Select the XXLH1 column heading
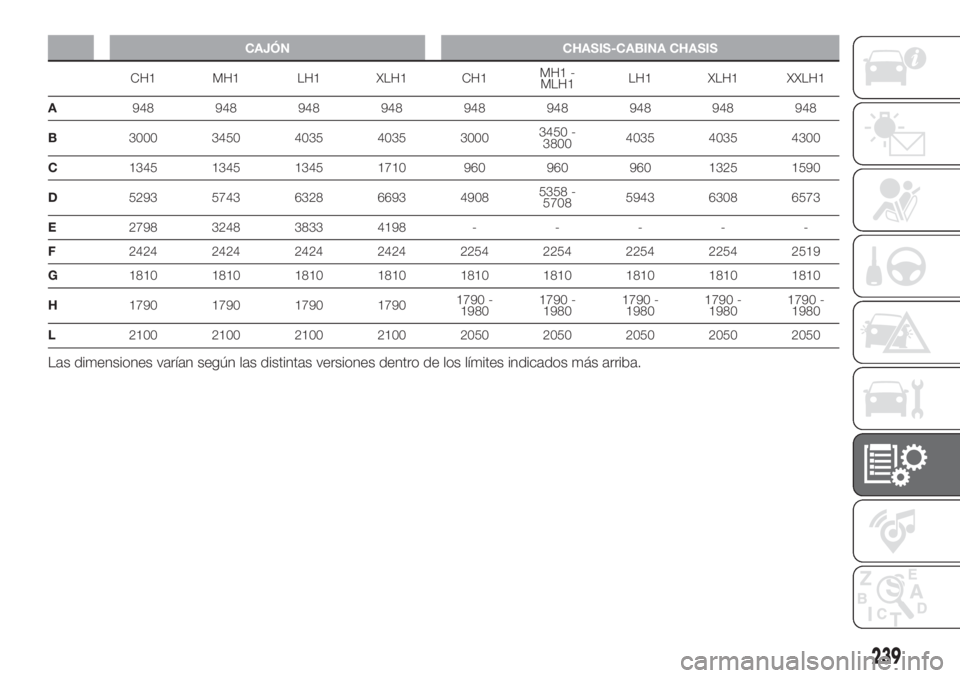This screenshot has width=960, height=678. pos(805,78)
